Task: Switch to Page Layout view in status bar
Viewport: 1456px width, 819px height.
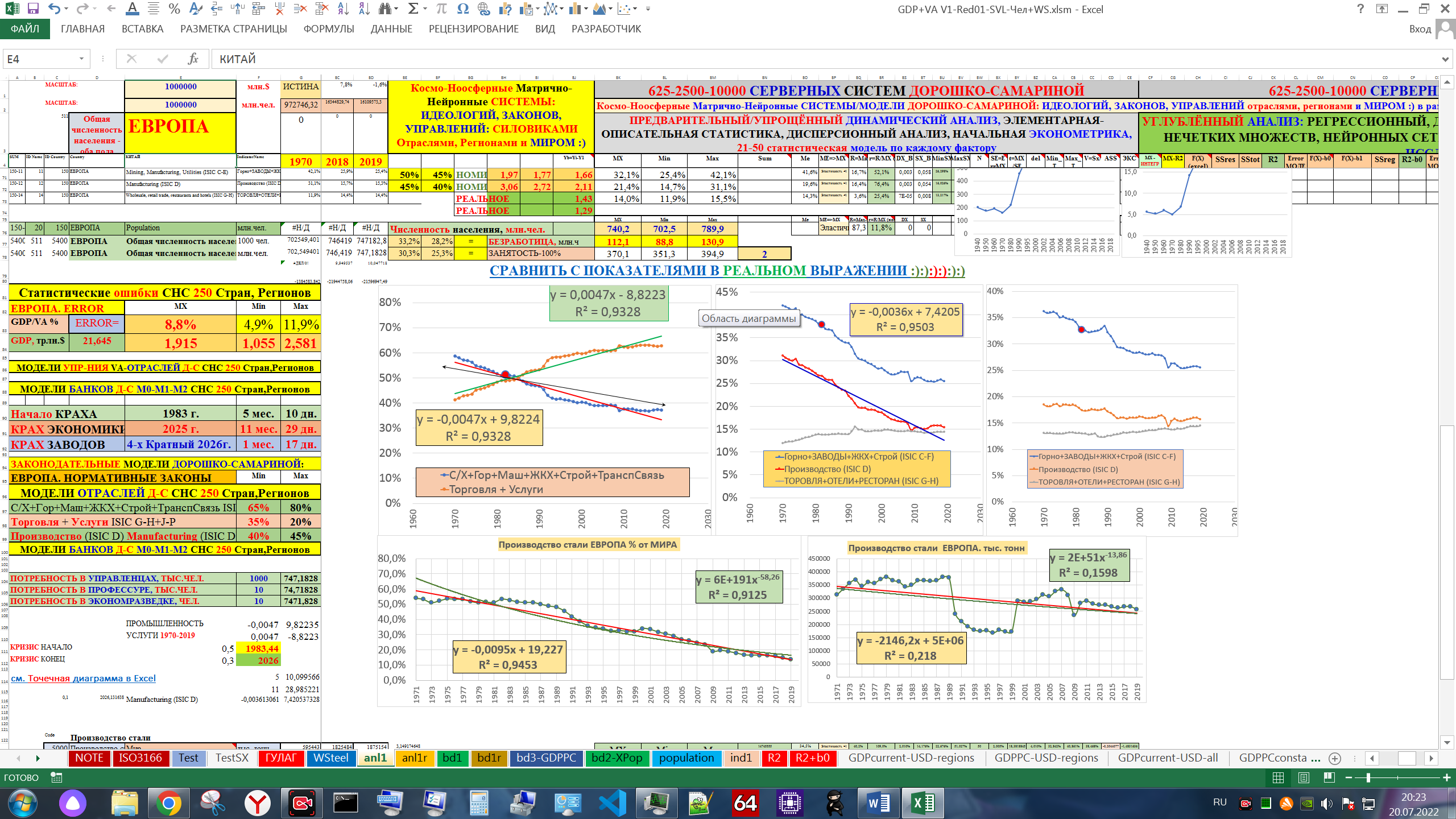Action: (1304, 777)
